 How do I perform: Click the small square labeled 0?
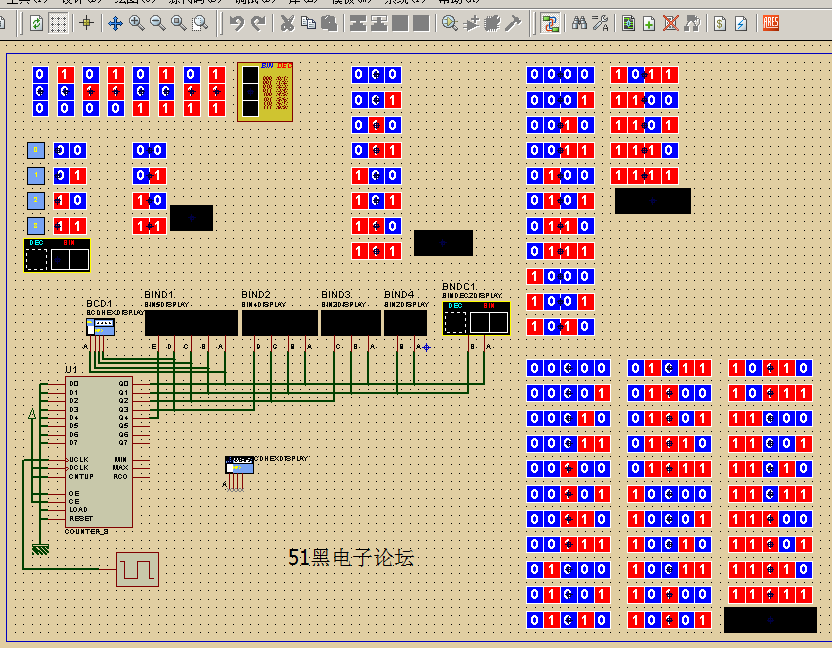coord(36,150)
